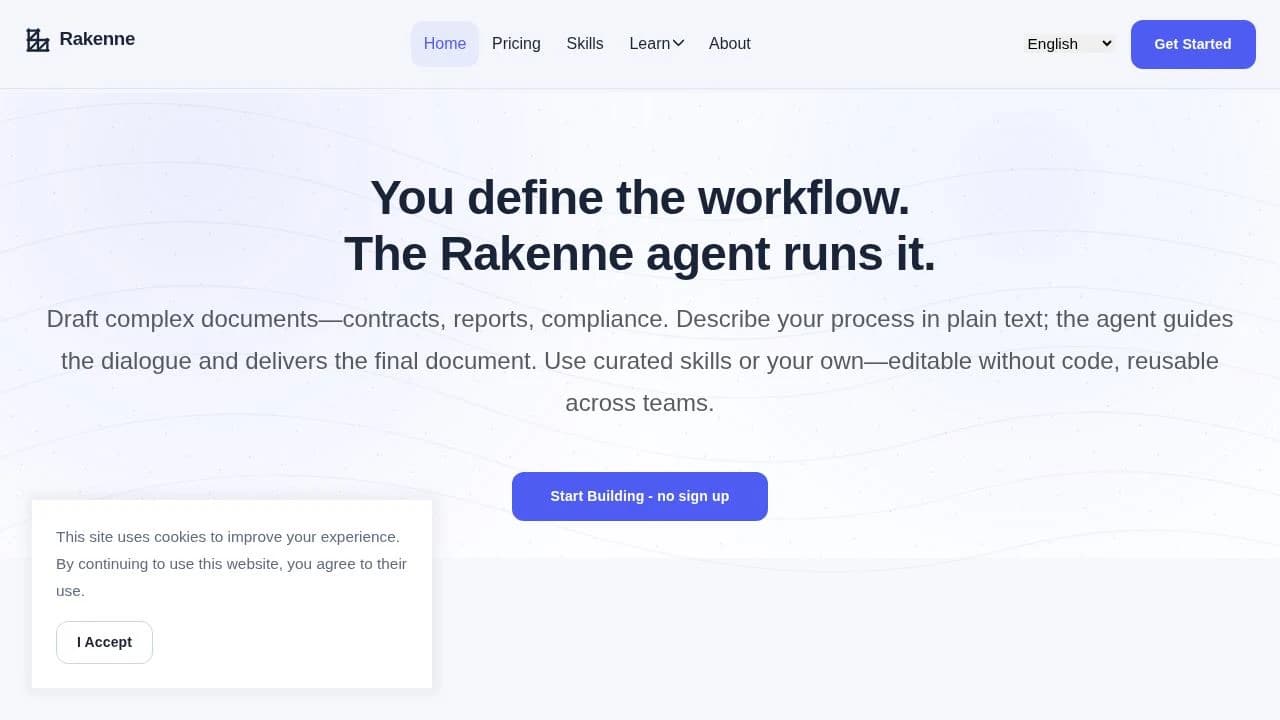Click the chevron arrow next to Learn

pyautogui.click(x=679, y=43)
